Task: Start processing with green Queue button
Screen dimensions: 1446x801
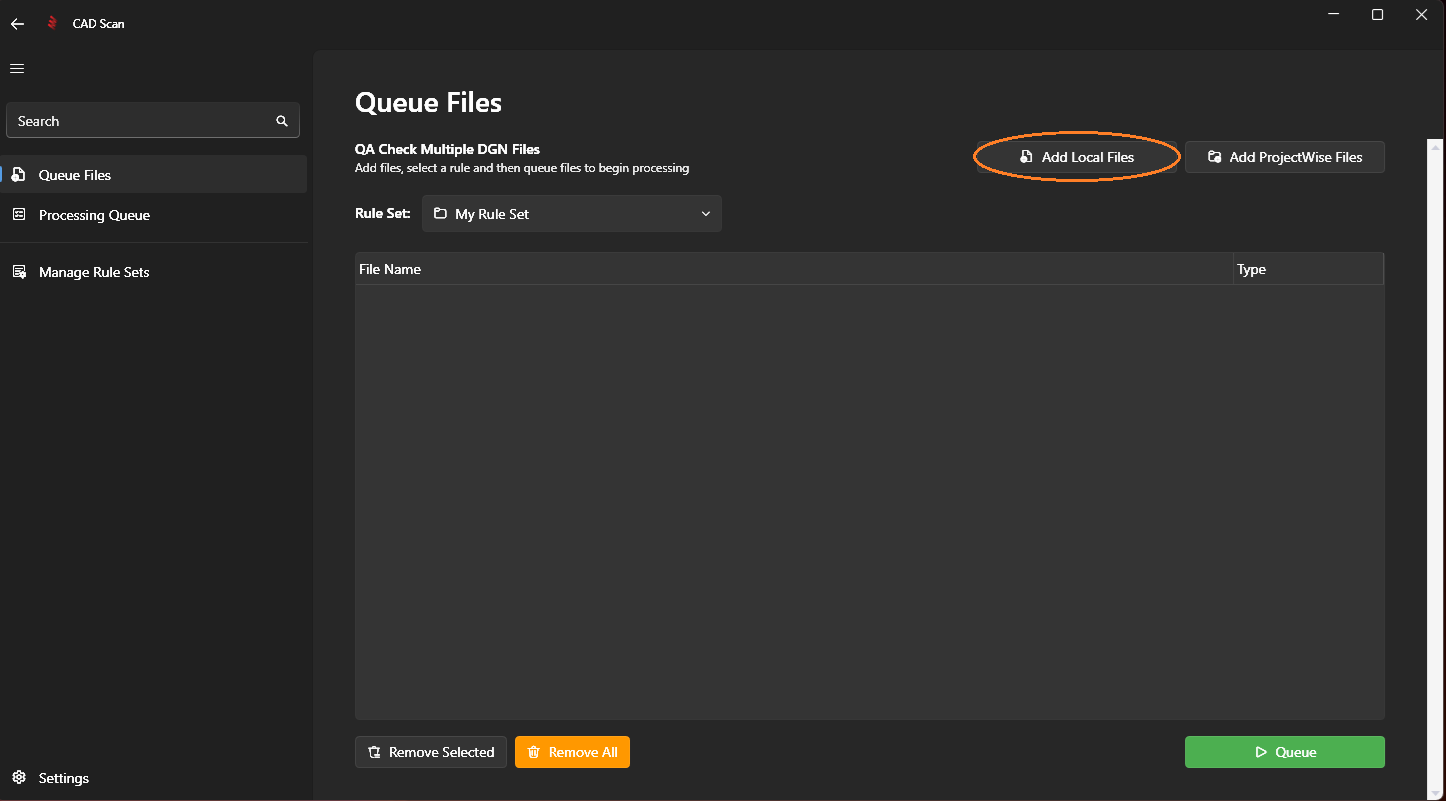Action: 1284,752
